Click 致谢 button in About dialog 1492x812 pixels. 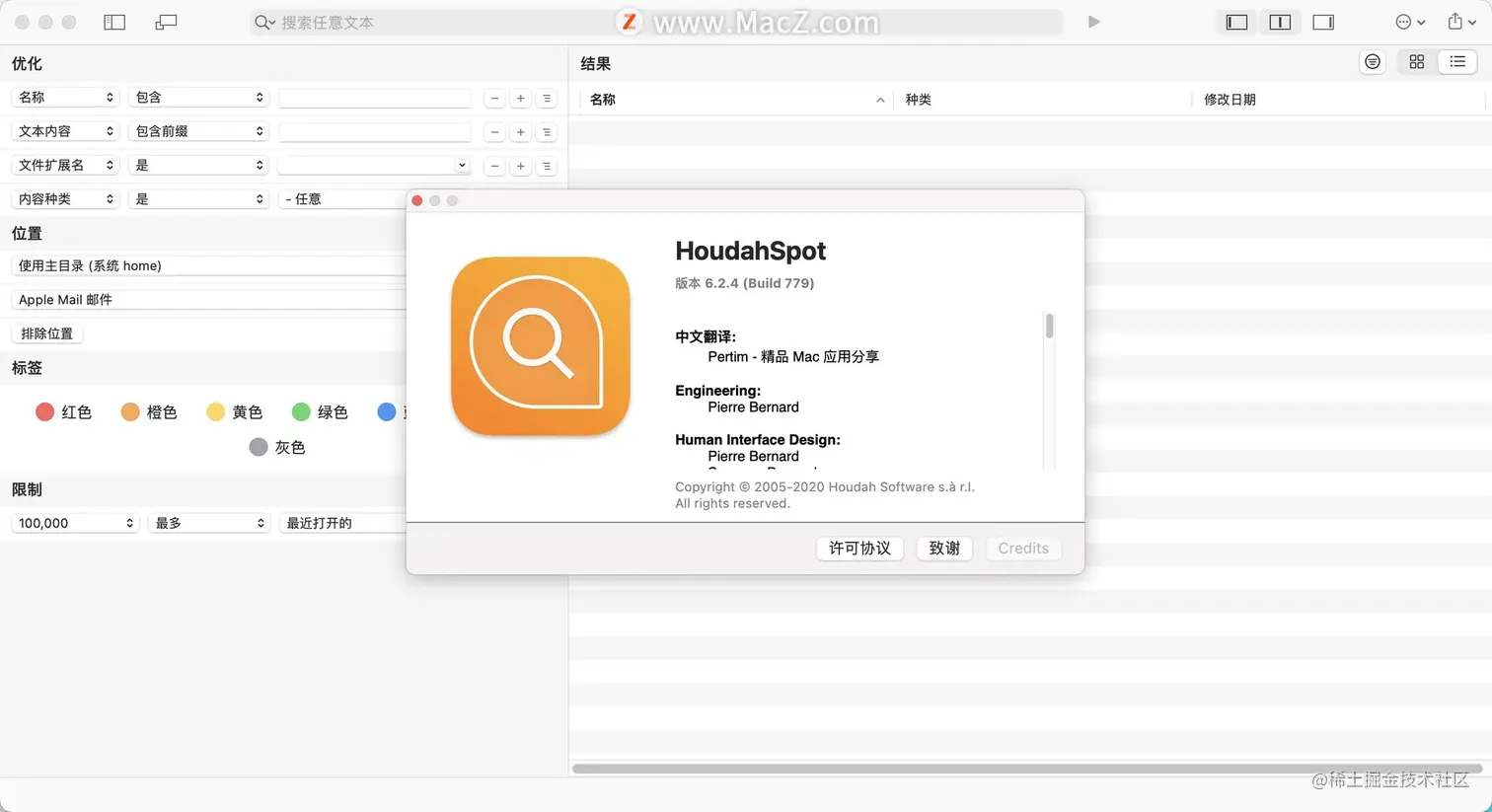point(944,548)
